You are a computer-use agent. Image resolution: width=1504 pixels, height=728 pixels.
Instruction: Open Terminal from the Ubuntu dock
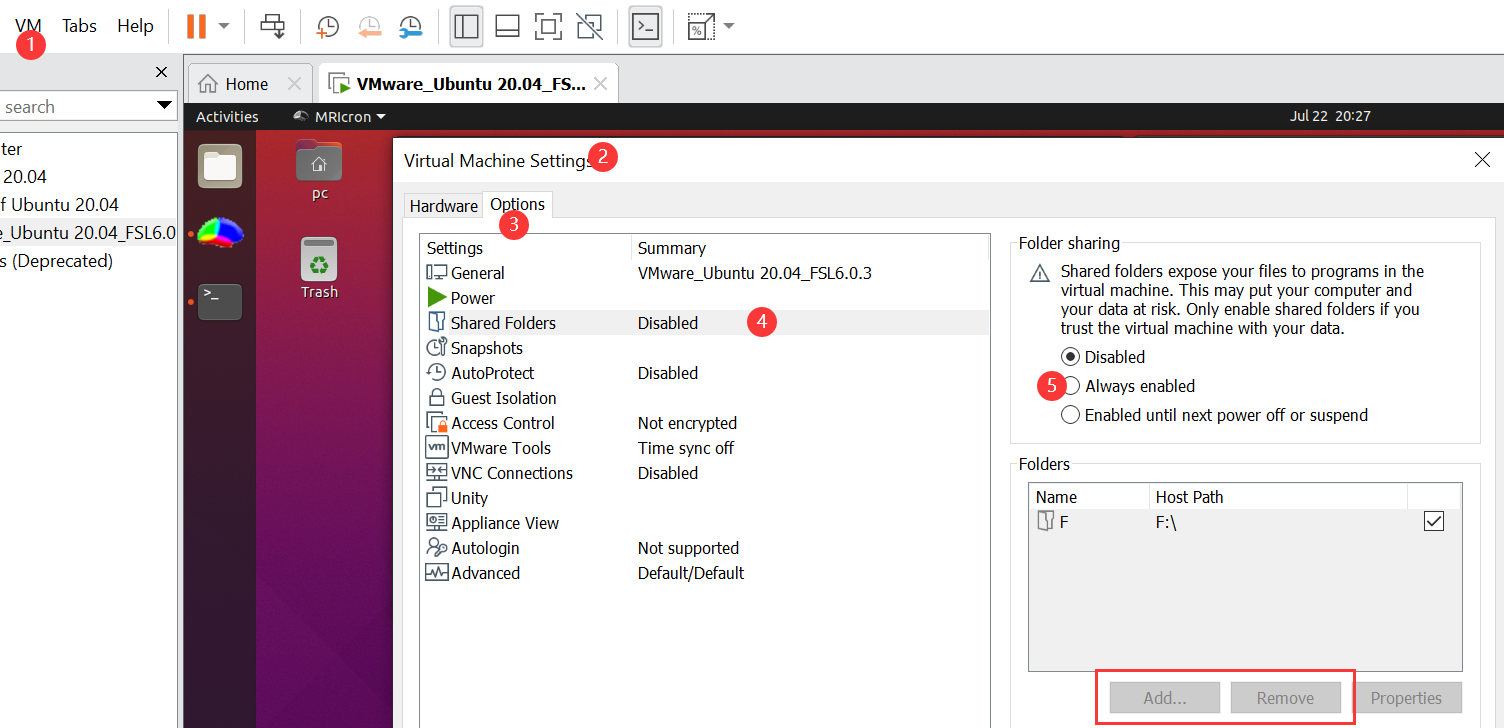pos(220,302)
